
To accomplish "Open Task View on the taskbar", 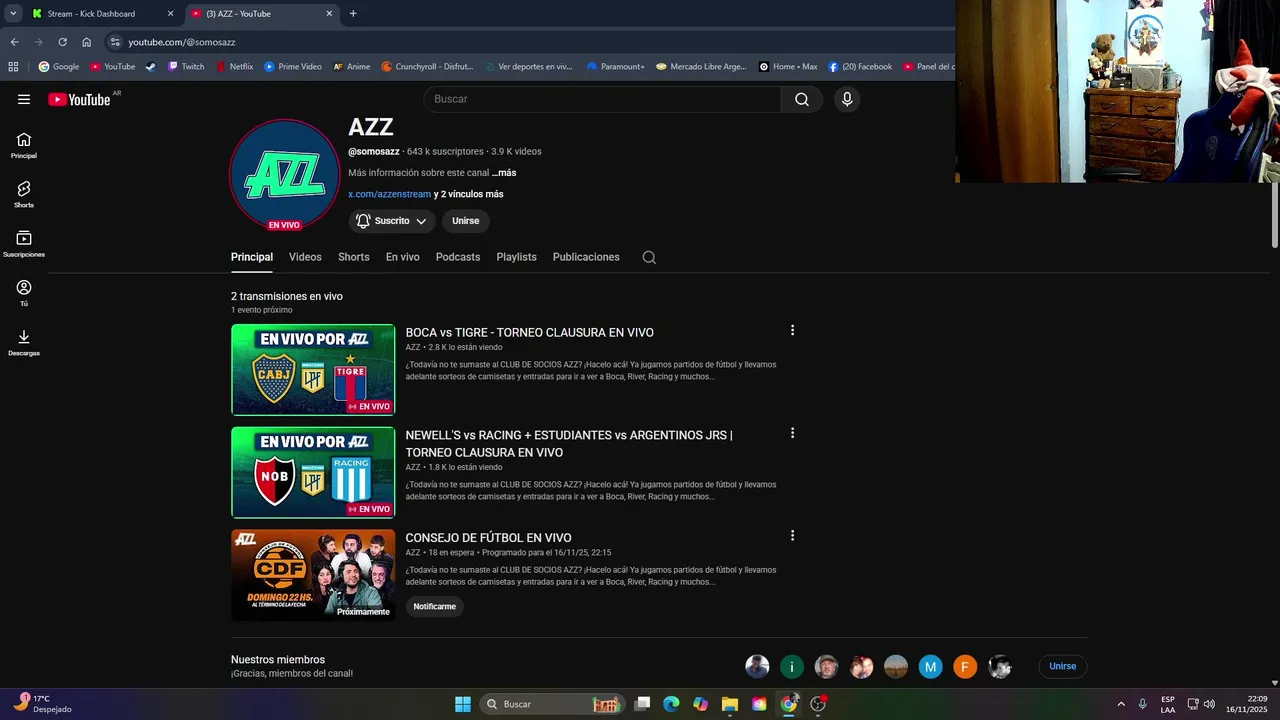I will (643, 704).
